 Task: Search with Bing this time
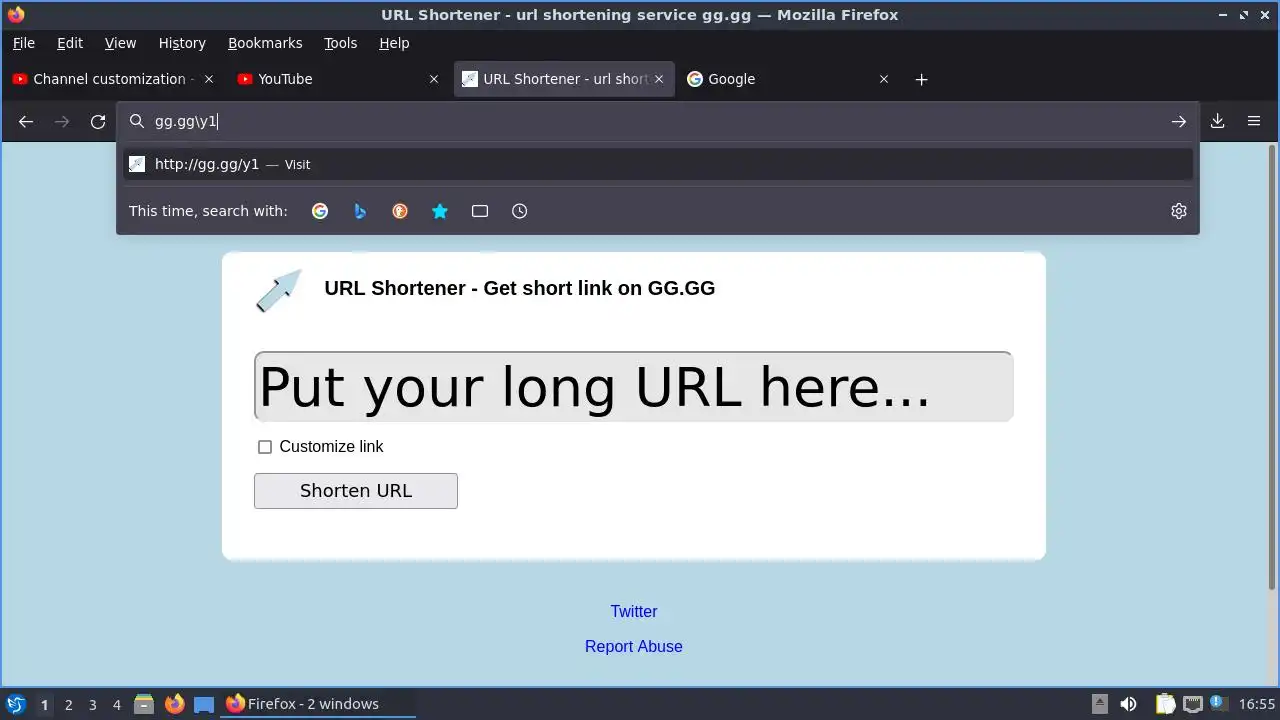(x=360, y=211)
